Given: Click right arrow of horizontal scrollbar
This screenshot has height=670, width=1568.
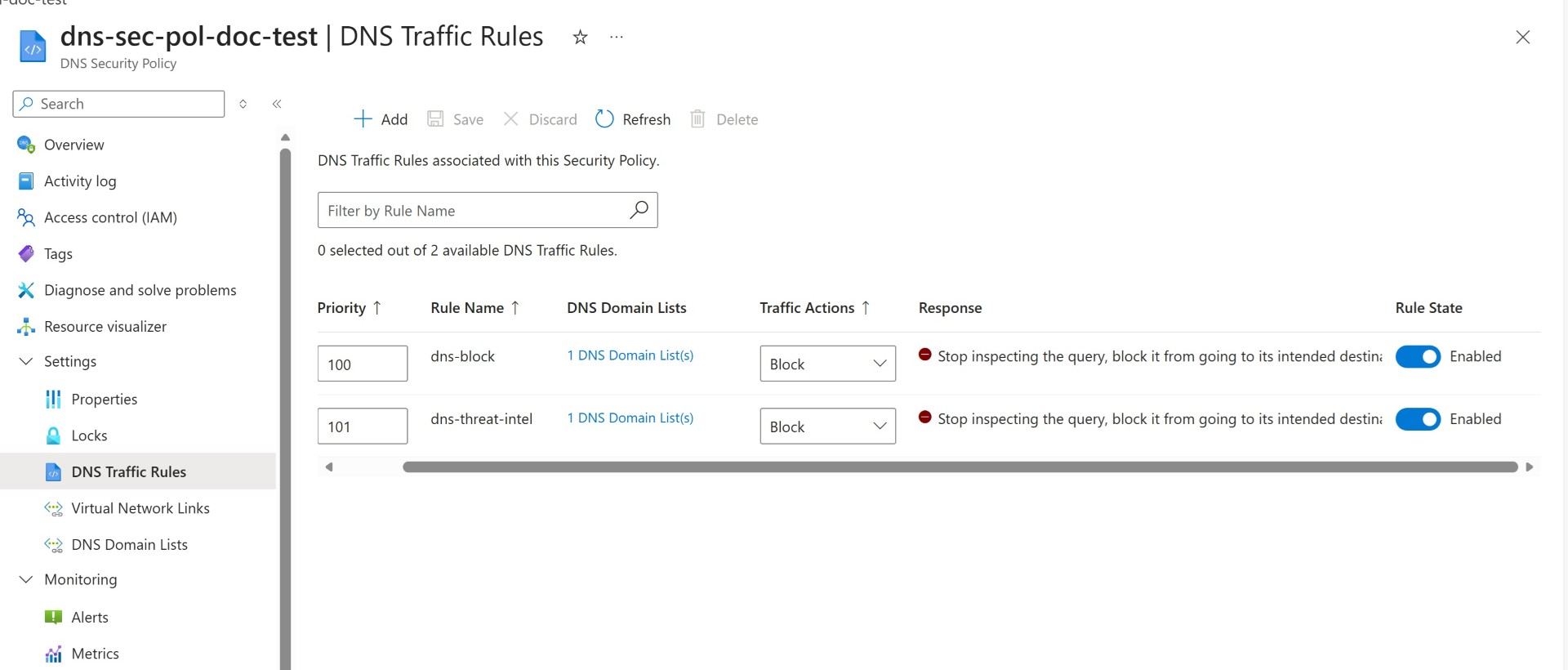Looking at the screenshot, I should click(1529, 467).
